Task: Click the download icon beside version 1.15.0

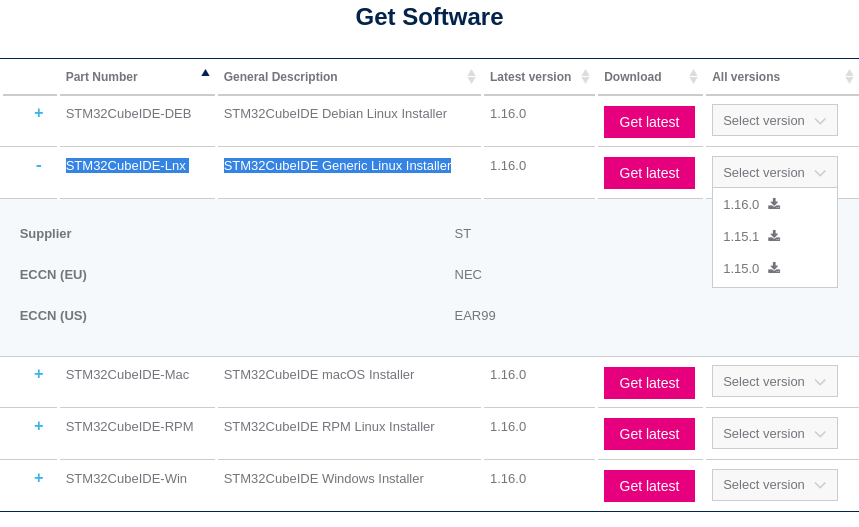Action: click(x=774, y=268)
